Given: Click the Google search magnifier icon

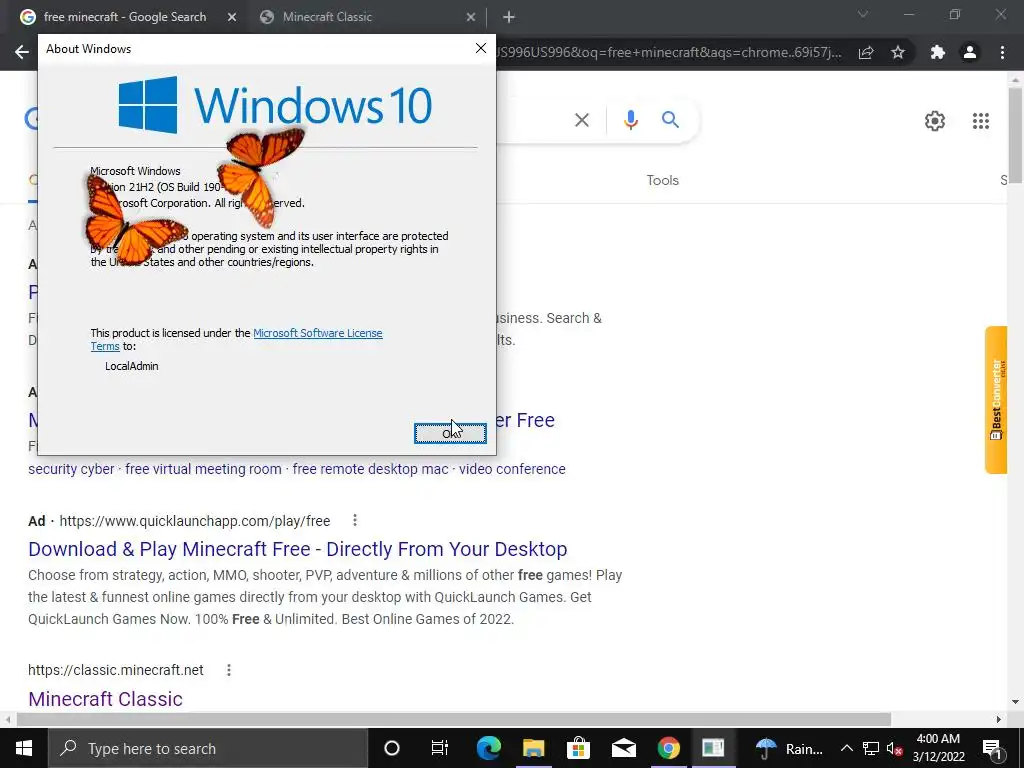Looking at the screenshot, I should click(x=670, y=120).
